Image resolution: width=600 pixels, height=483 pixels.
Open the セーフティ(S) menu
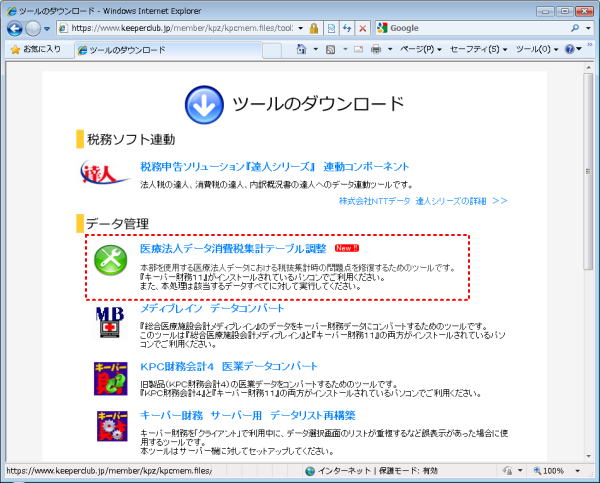coord(481,49)
